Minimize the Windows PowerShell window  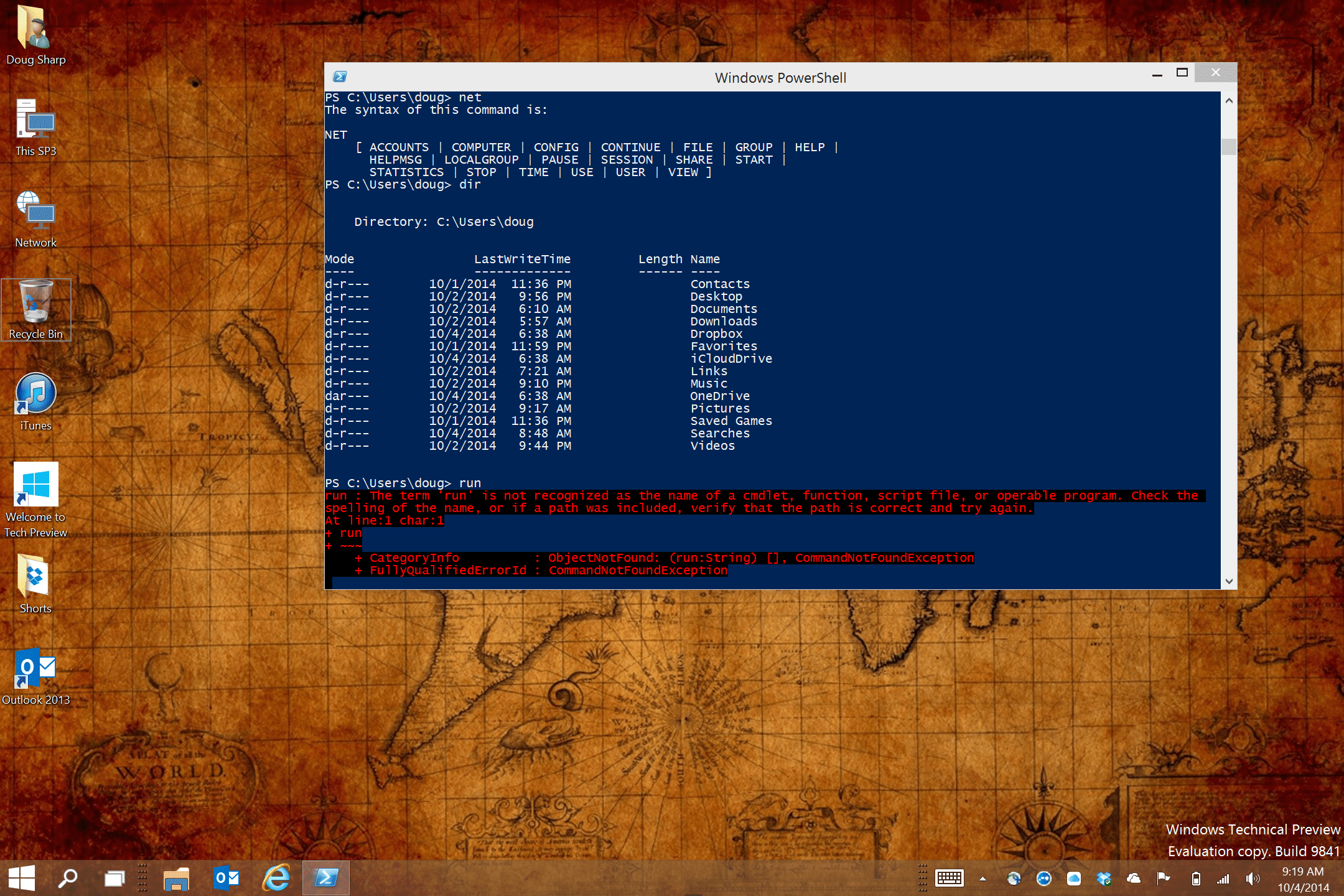[x=1157, y=73]
